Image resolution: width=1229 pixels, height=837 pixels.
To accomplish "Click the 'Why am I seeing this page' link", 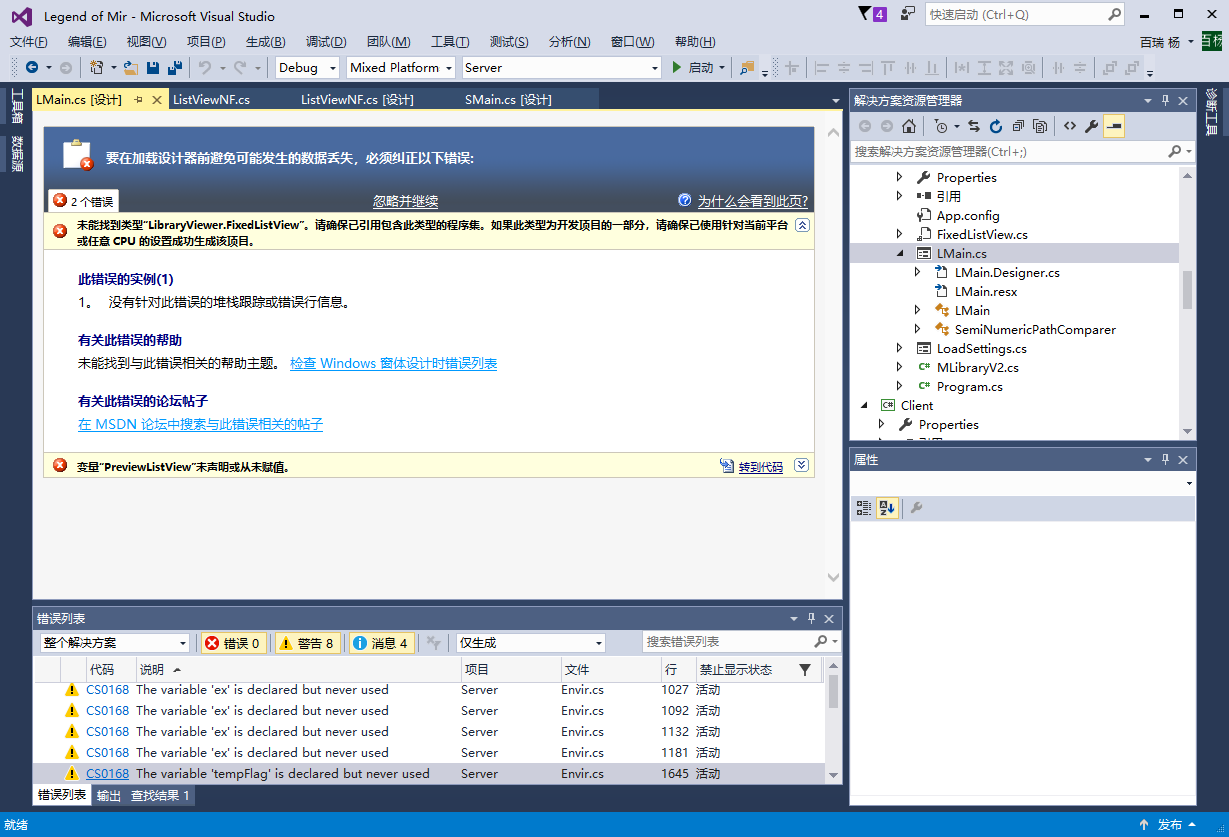I will (753, 201).
